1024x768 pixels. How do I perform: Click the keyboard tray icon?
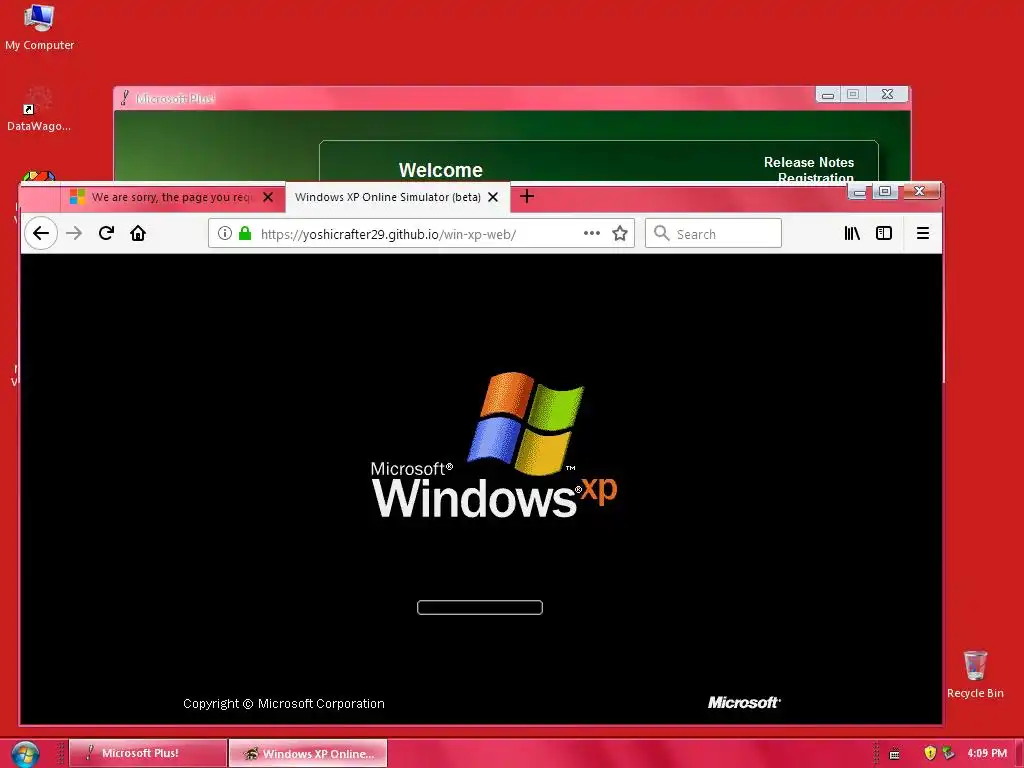pos(895,754)
